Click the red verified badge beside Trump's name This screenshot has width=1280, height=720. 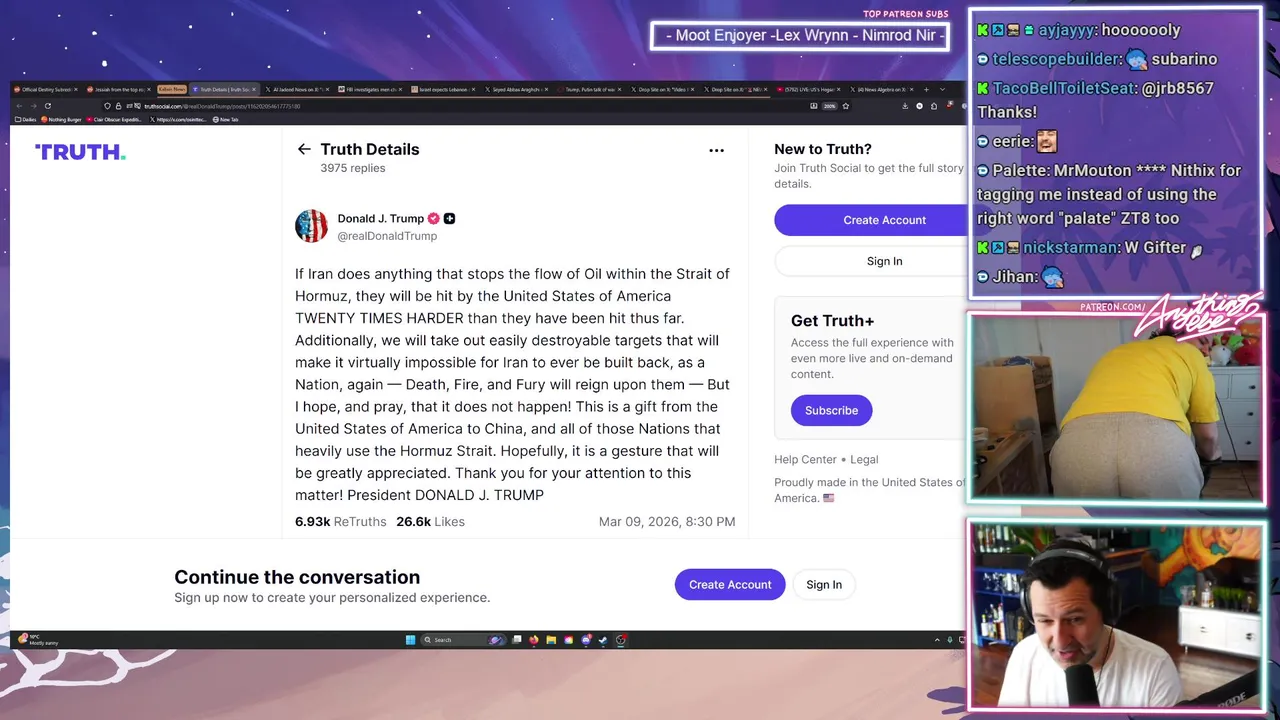433,218
